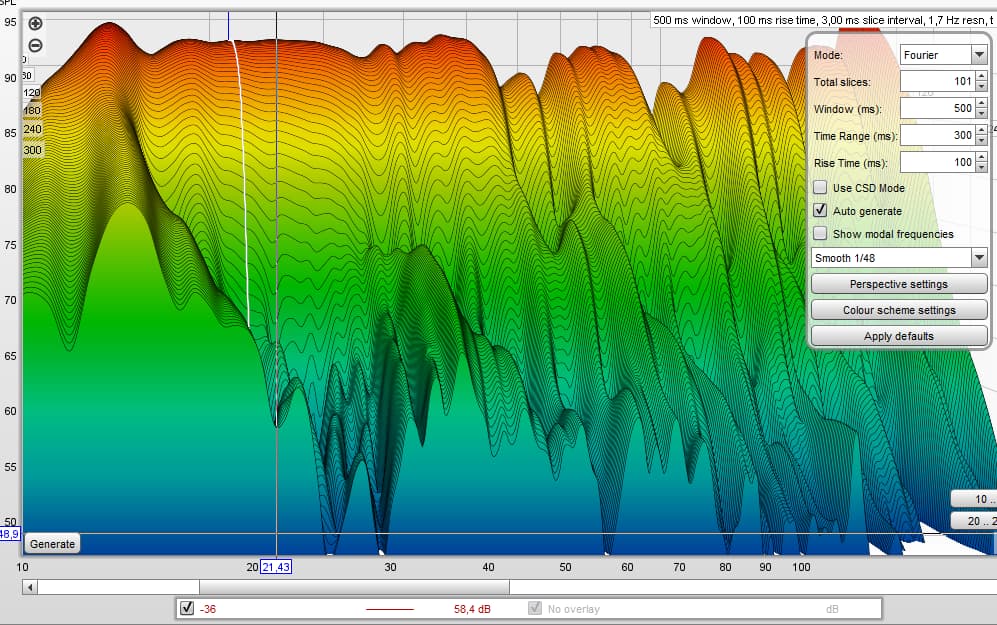Increase Time Range (ms) with up arrow
Viewport: 997px width, 625px height.
[981, 129]
